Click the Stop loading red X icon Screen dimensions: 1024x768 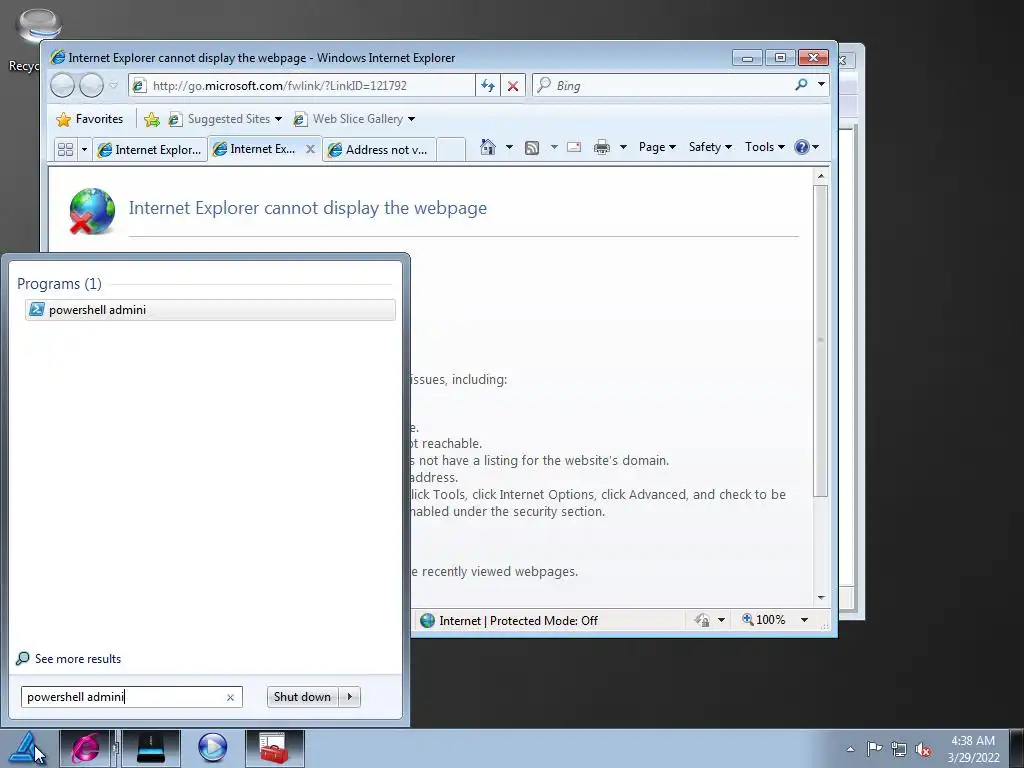coord(513,86)
